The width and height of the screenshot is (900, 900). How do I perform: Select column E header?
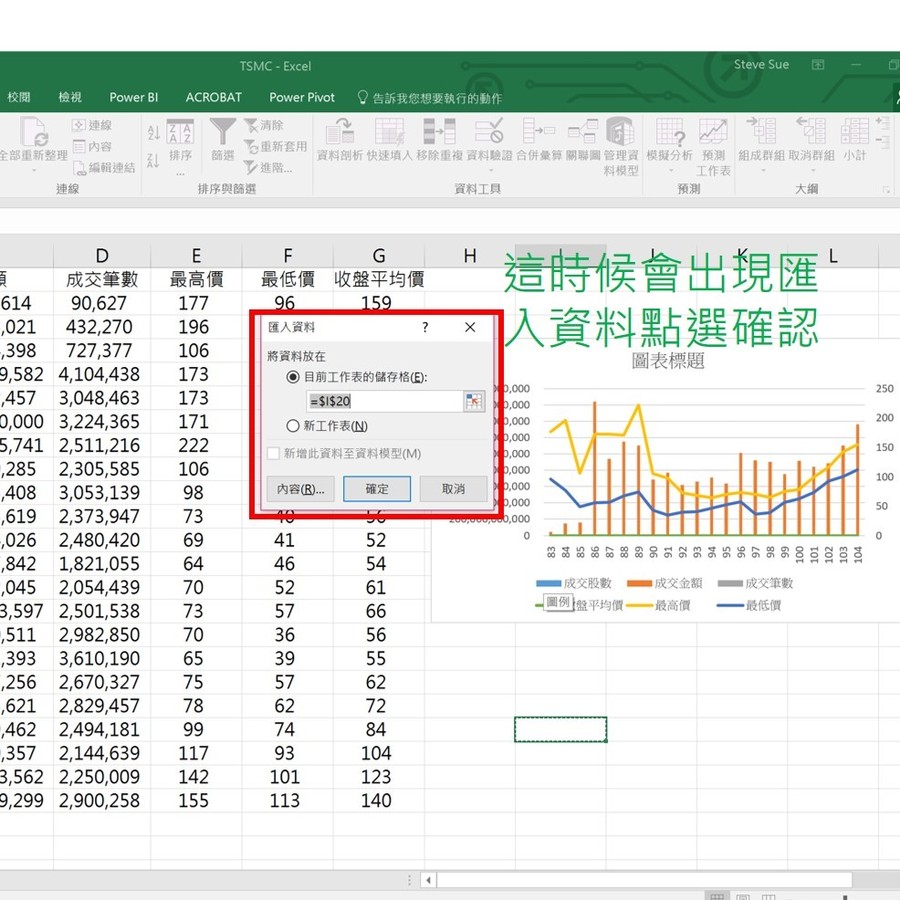click(196, 255)
